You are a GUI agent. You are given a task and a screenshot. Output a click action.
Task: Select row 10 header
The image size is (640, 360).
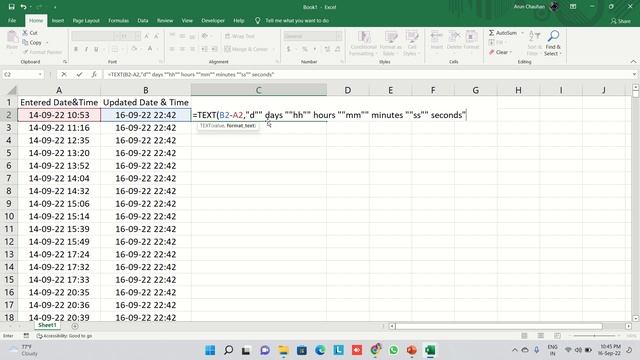tap(9, 216)
